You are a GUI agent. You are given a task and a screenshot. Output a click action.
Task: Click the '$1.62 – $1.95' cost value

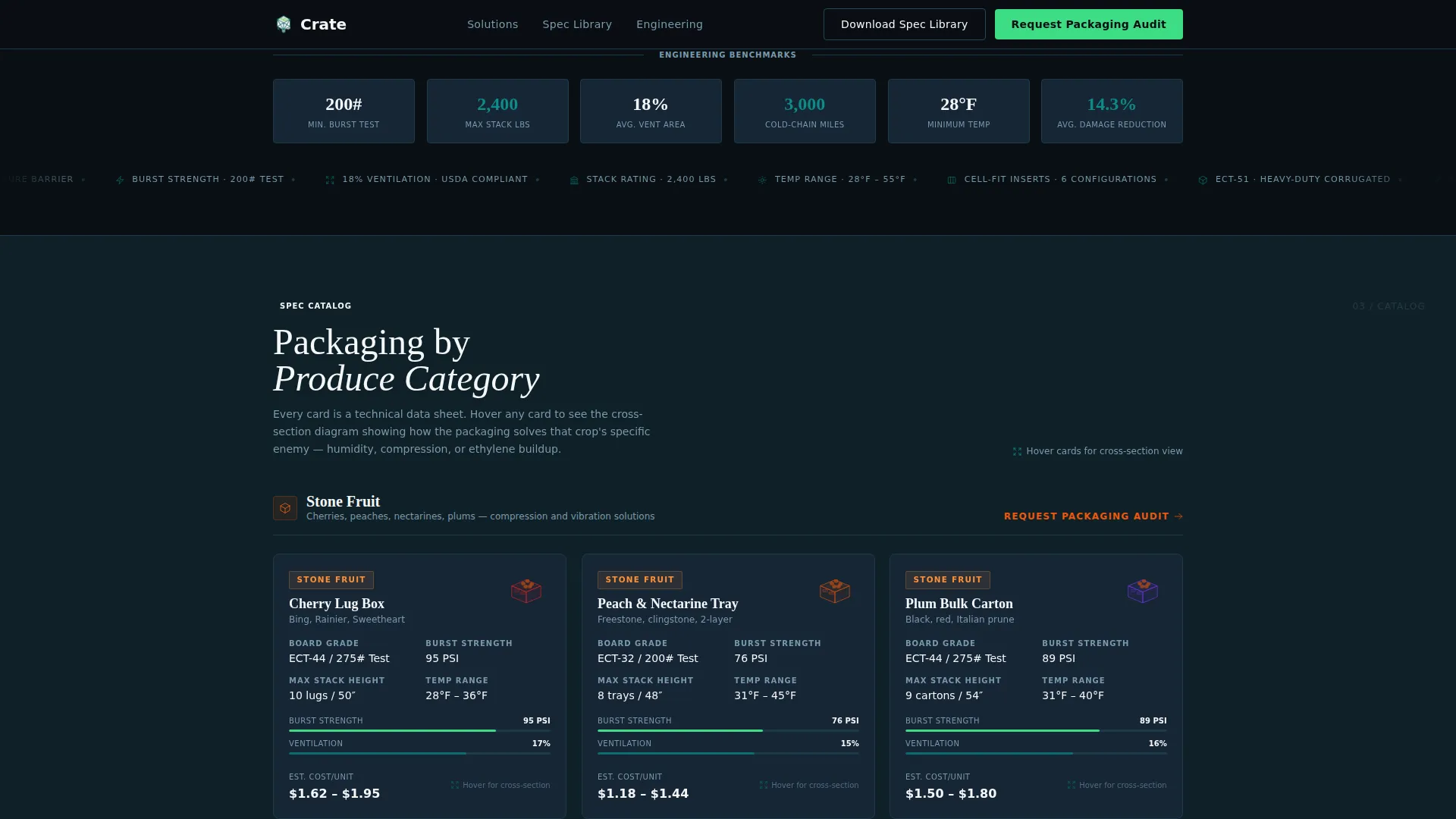point(334,794)
